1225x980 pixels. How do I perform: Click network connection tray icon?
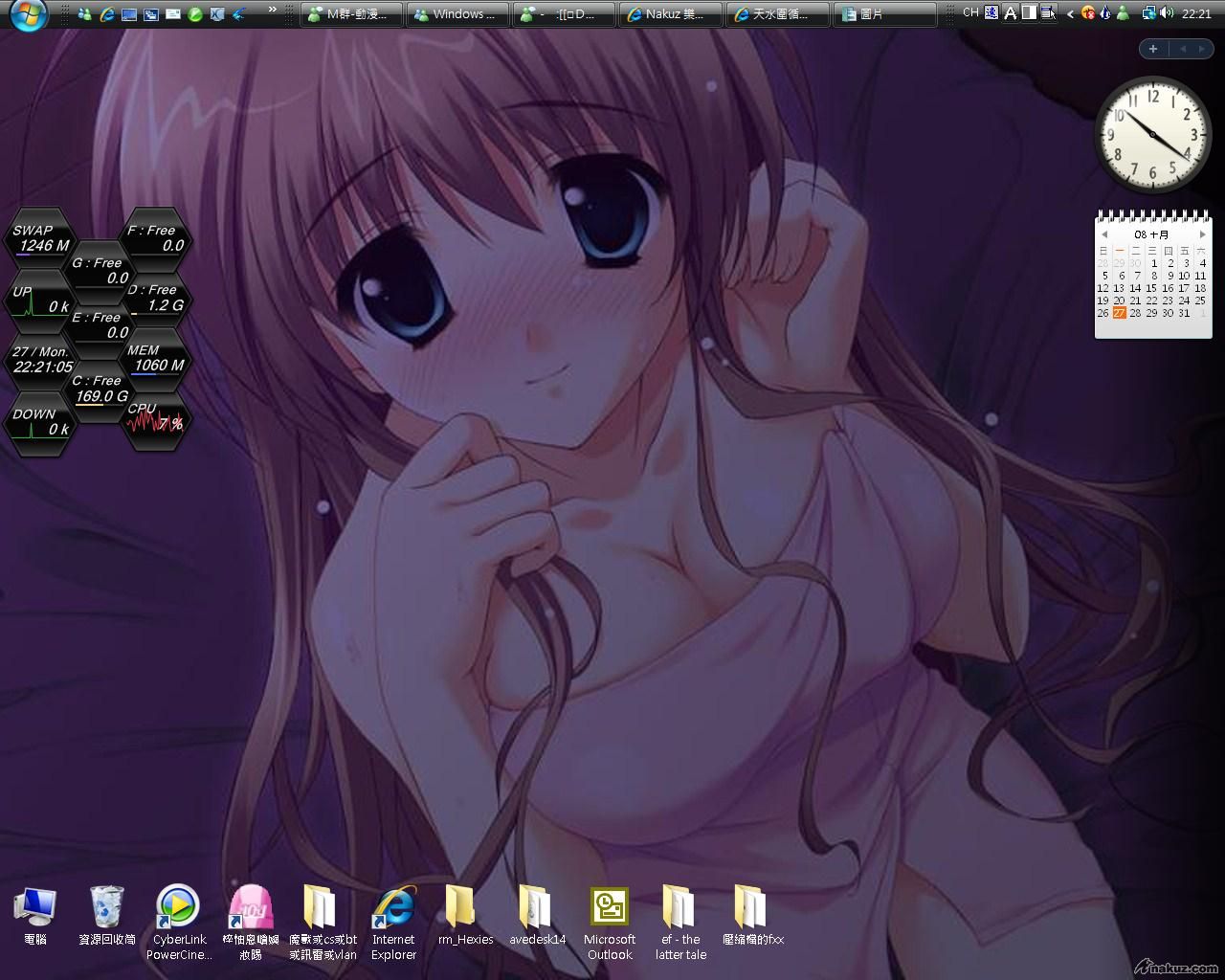pyautogui.click(x=1148, y=13)
